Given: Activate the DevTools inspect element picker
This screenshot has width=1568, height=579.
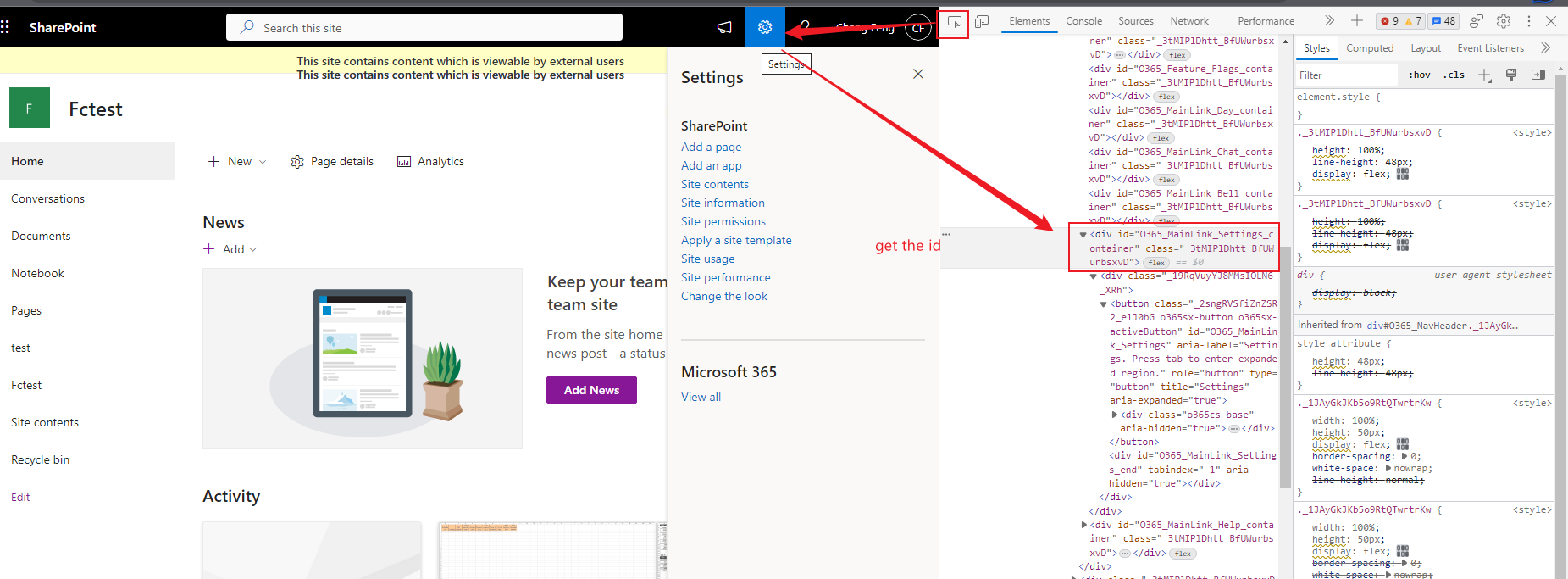Looking at the screenshot, I should (955, 22).
